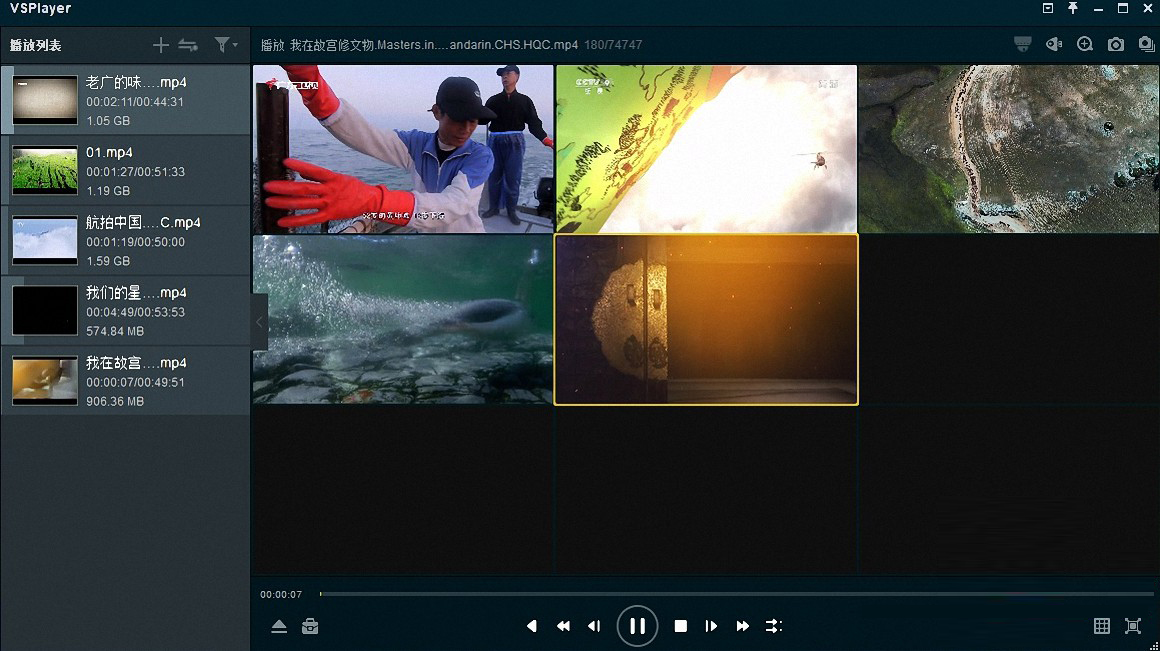The height and width of the screenshot is (651, 1160).
Task: Seek in the playback progress bar
Action: [736, 594]
